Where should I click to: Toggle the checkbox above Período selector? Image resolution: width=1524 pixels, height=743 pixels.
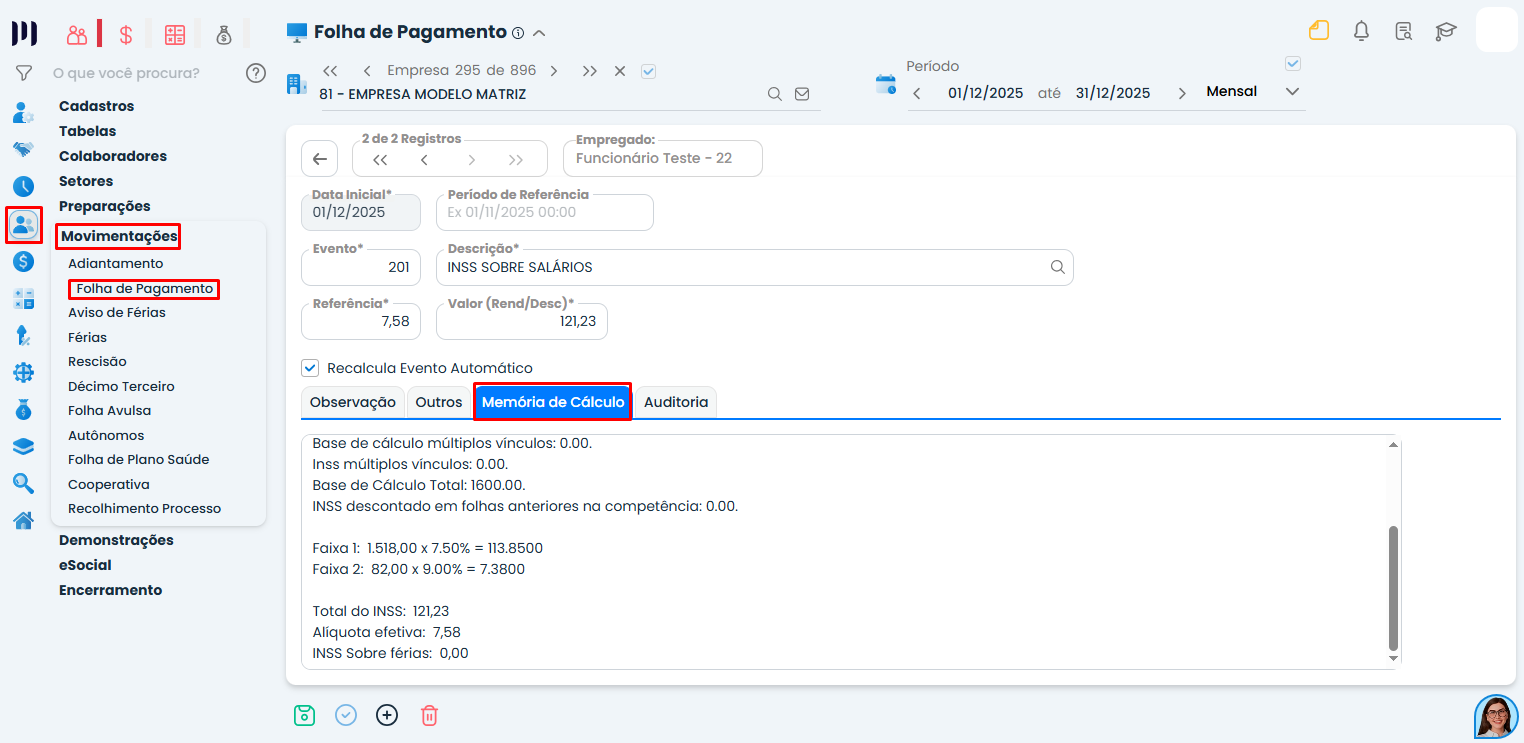[x=1293, y=64]
